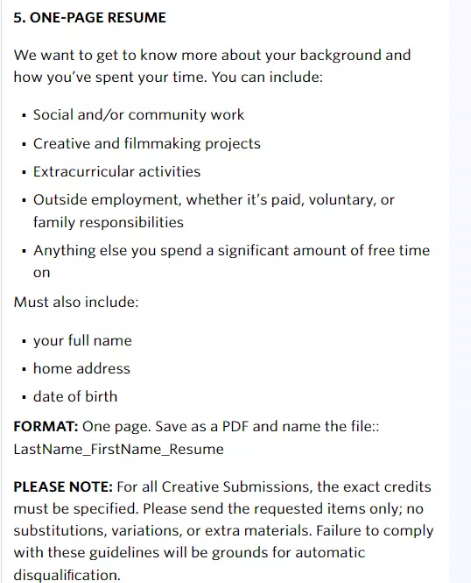
Task: Click 'LastName_FirstName_Resume' file name text
Action: coord(119,449)
